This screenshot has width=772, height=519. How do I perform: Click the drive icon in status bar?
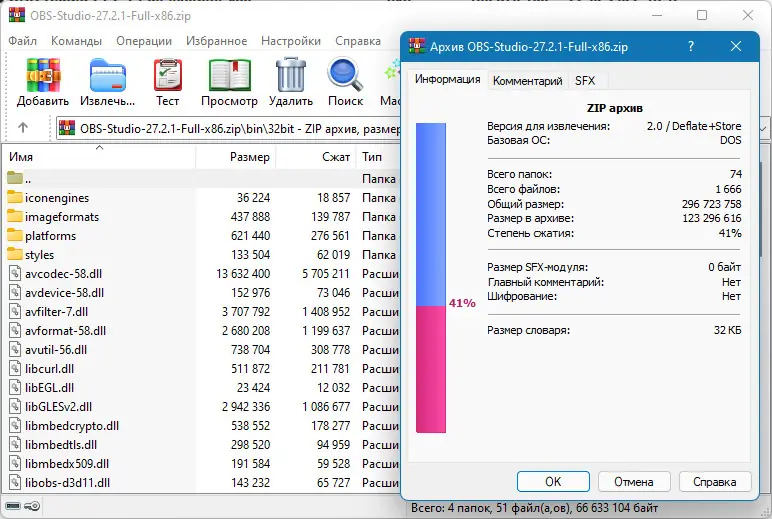tap(13, 506)
